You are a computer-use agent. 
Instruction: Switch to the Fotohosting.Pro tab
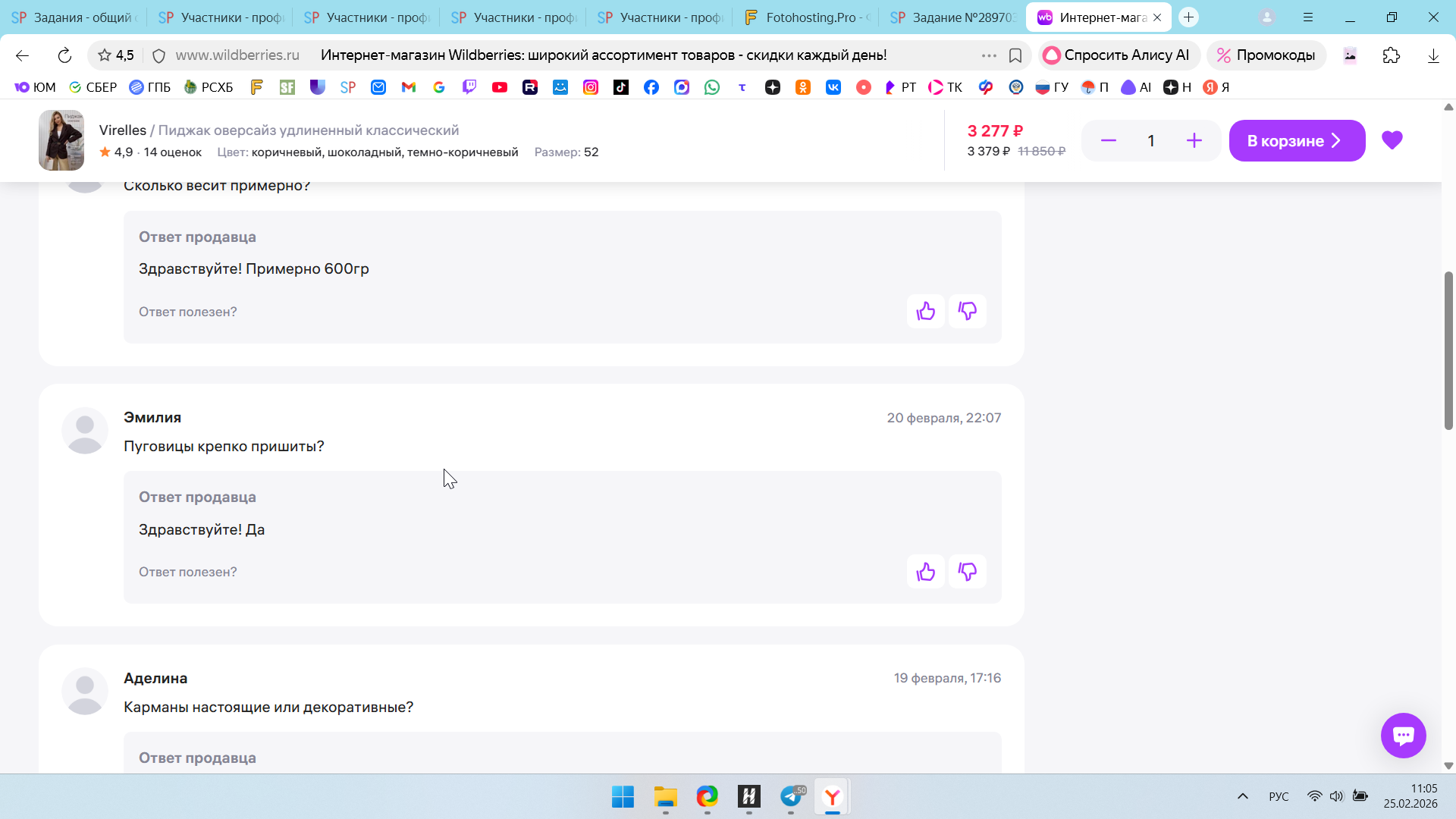(x=808, y=17)
